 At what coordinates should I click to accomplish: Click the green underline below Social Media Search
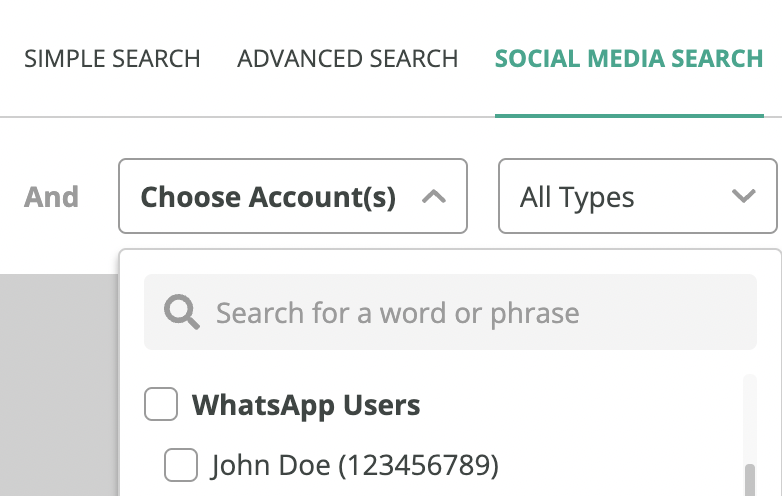(629, 116)
